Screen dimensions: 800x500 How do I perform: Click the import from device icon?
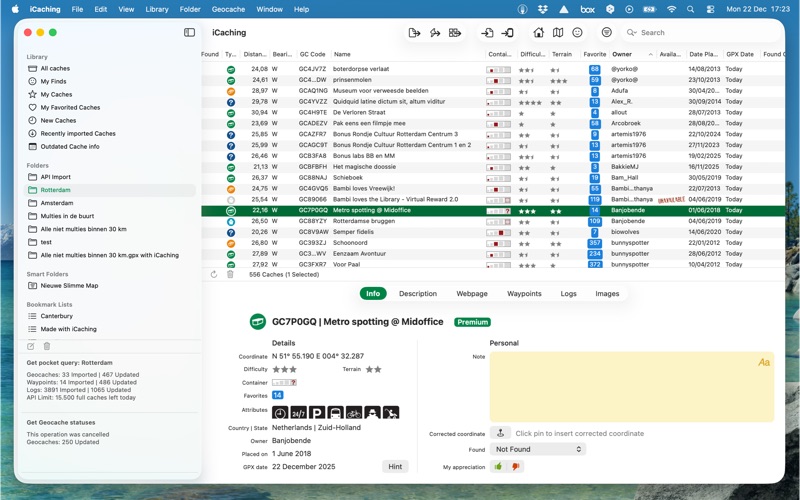507,33
